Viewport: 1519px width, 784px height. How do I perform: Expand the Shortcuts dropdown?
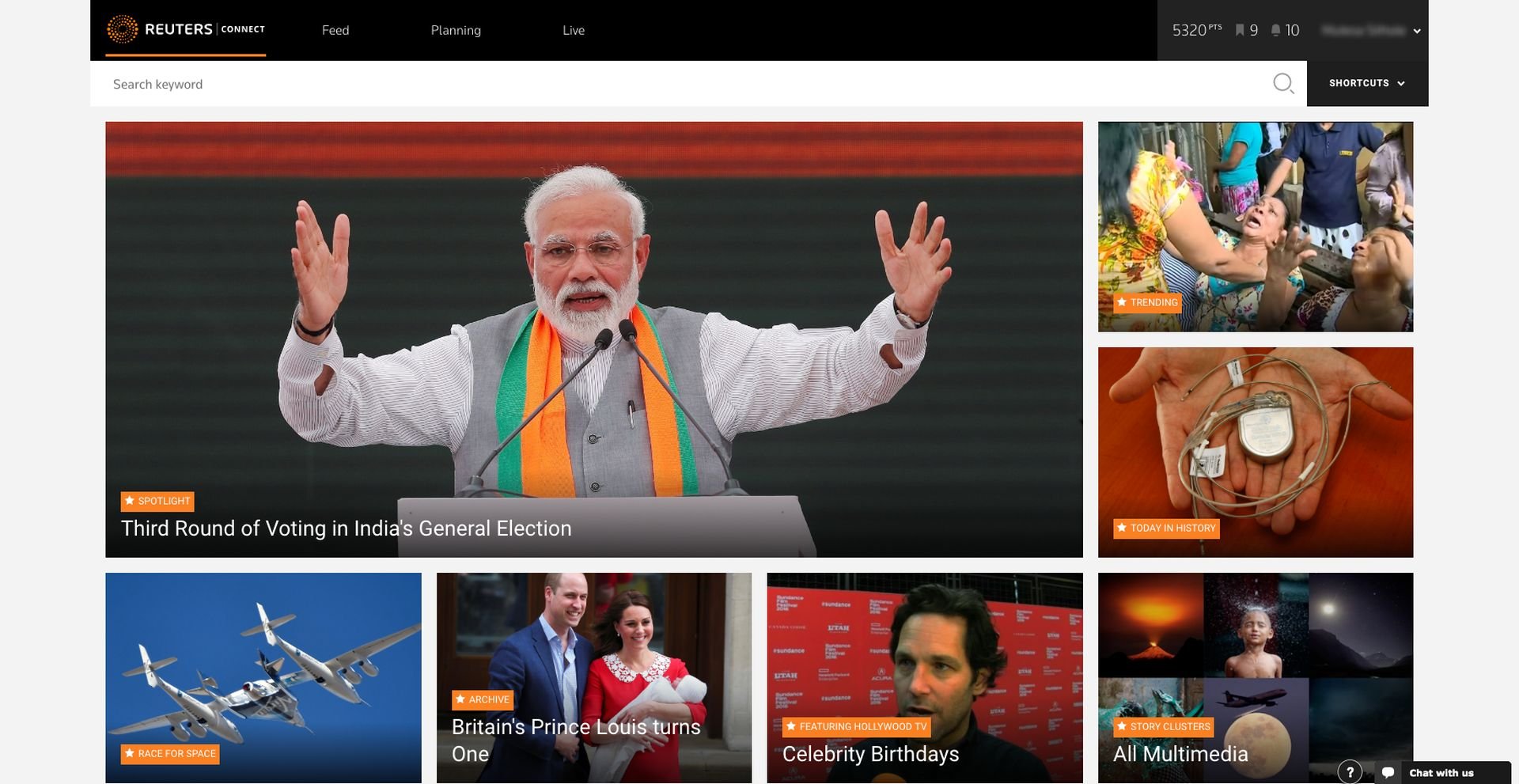1366,83
